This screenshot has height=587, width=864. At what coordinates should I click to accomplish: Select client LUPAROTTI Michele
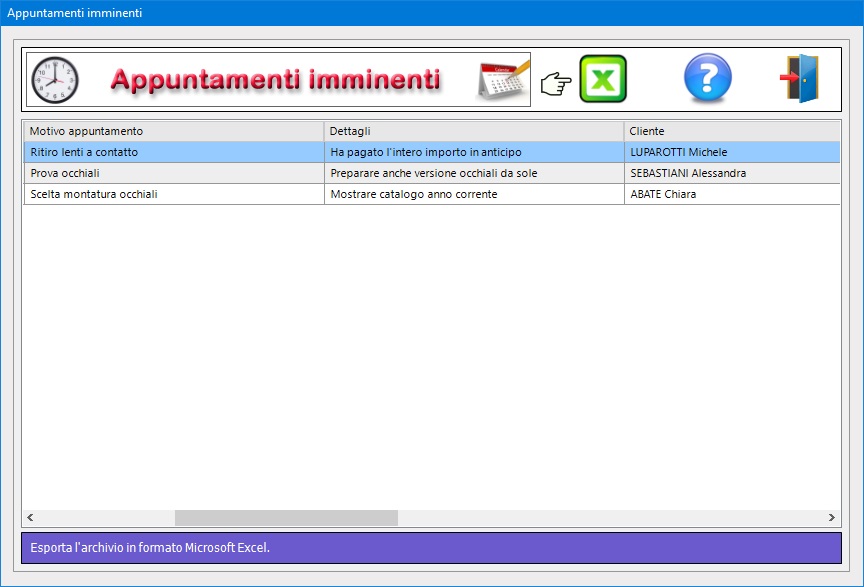732,152
